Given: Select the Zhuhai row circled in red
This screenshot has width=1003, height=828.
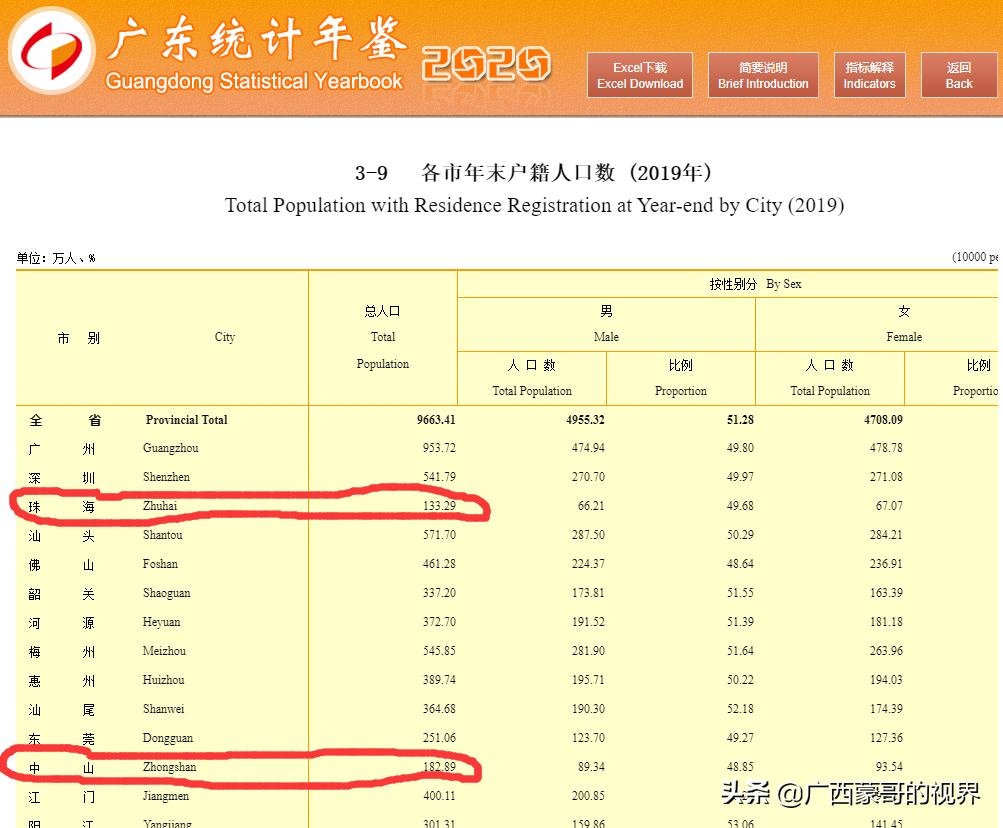Looking at the screenshot, I should point(250,506).
